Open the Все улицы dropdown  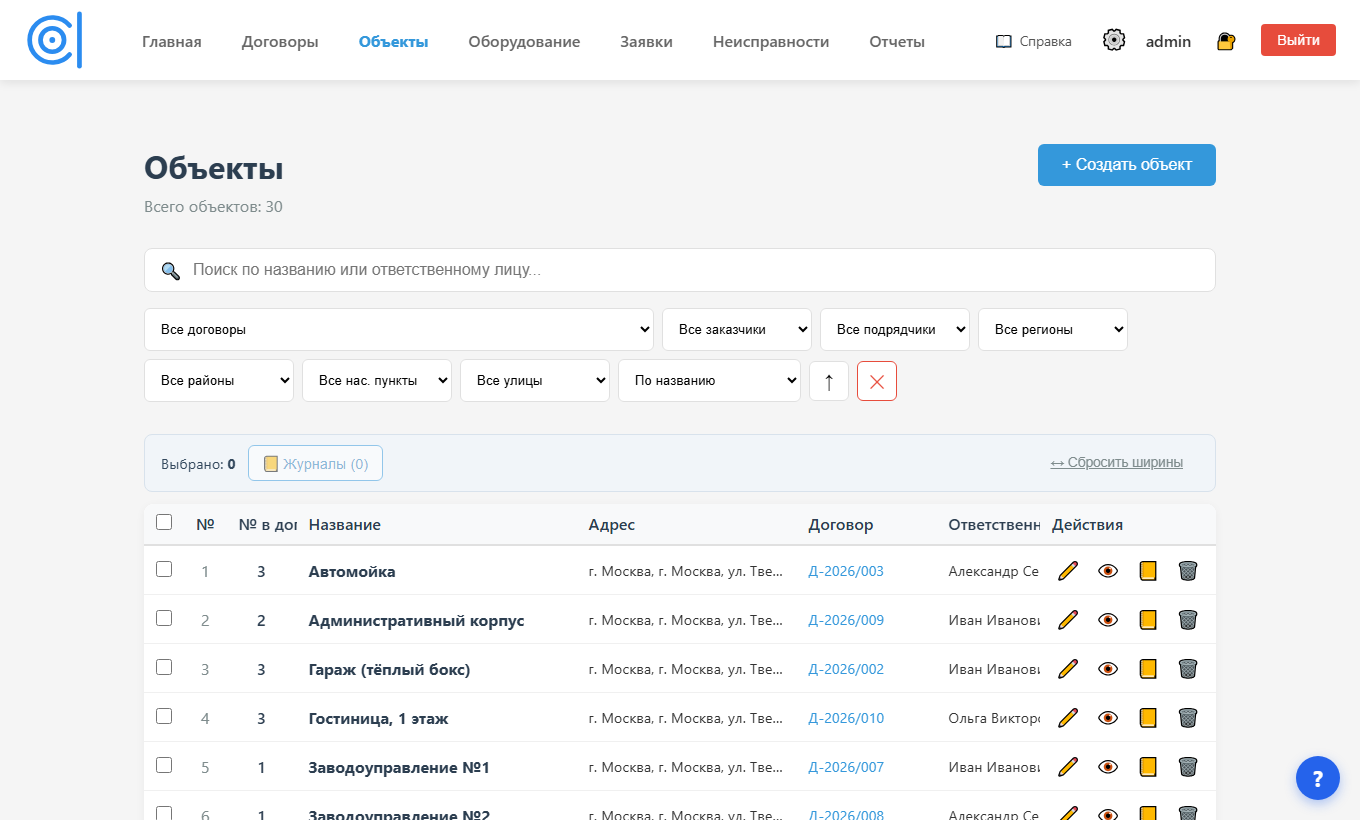(x=535, y=381)
